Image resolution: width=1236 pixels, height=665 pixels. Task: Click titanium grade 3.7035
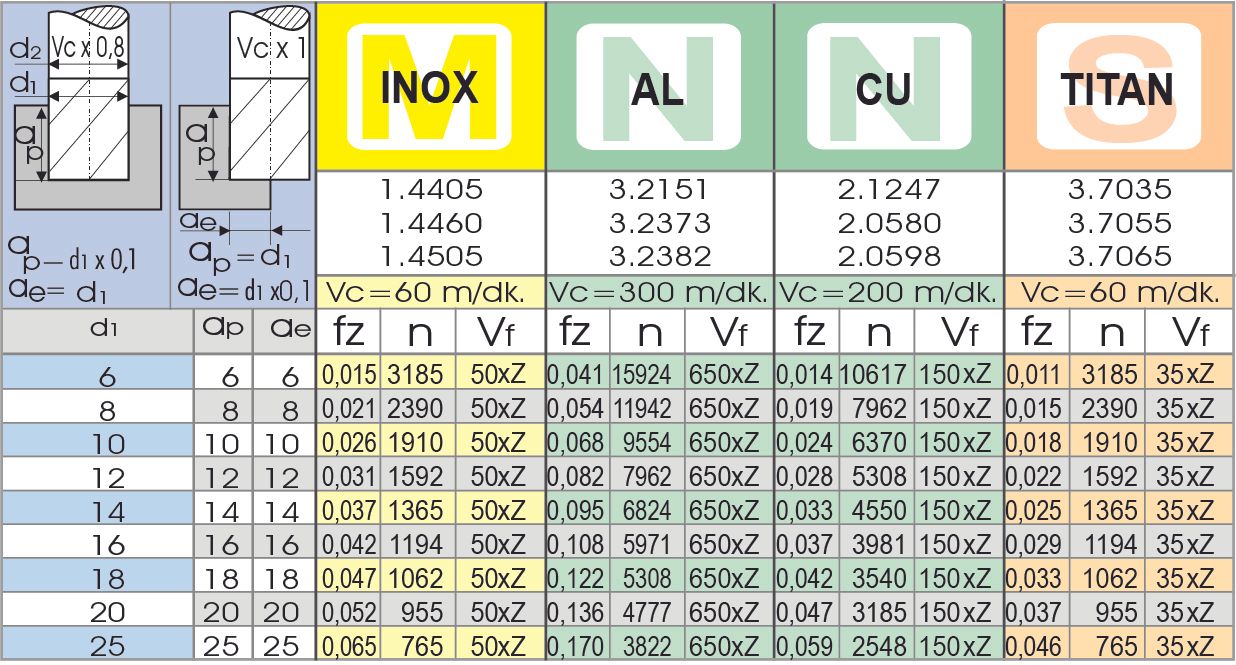pyautogui.click(x=1119, y=189)
